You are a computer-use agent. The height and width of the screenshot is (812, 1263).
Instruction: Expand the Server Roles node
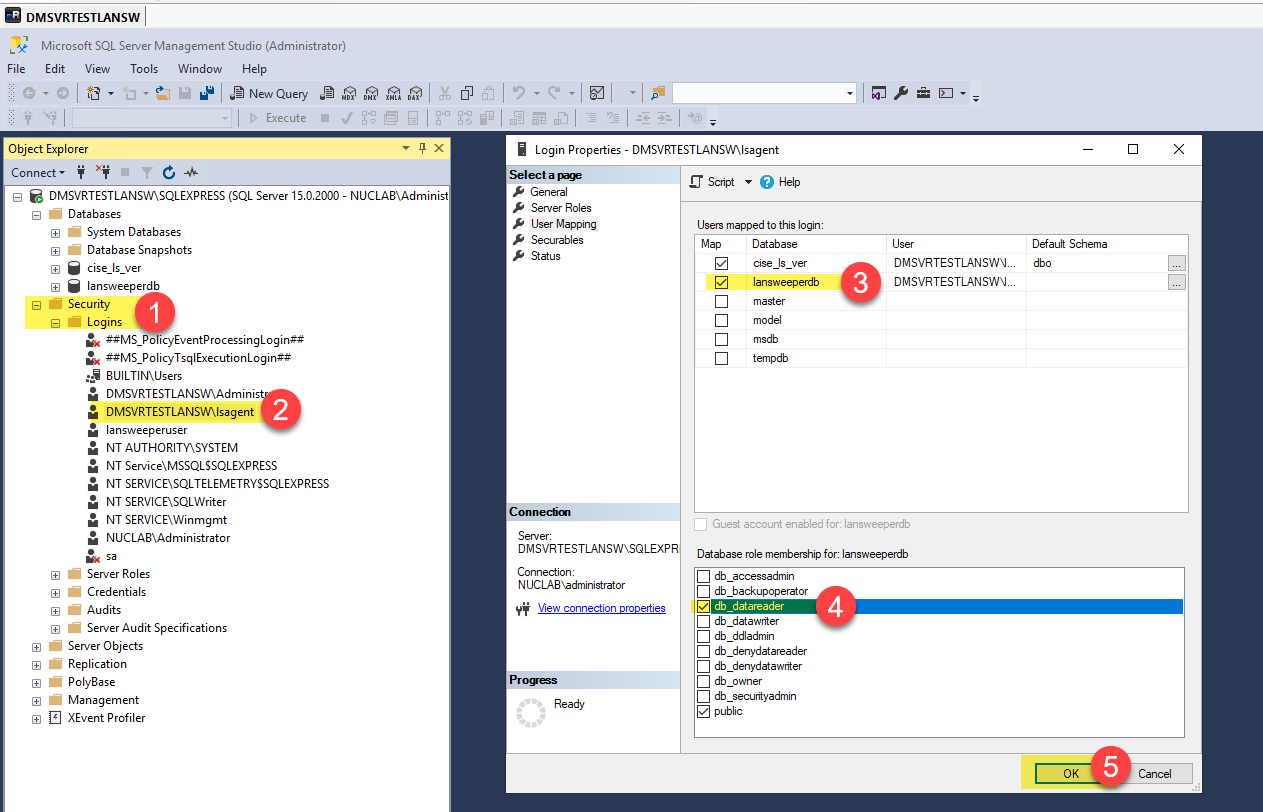(56, 574)
